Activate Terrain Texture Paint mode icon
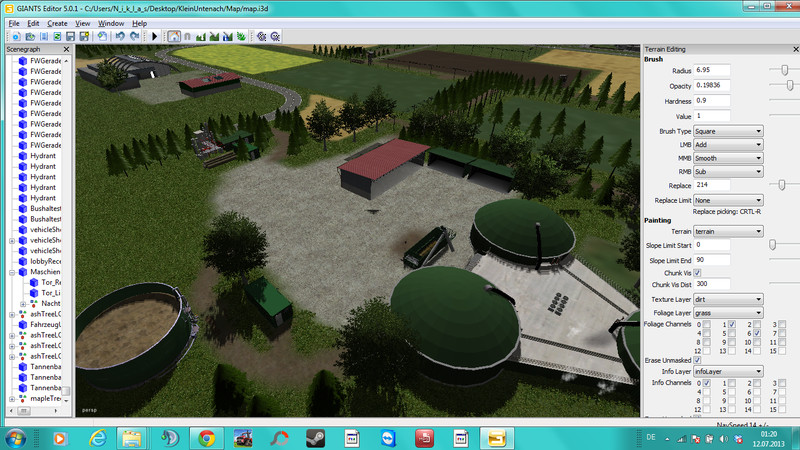 (214, 36)
